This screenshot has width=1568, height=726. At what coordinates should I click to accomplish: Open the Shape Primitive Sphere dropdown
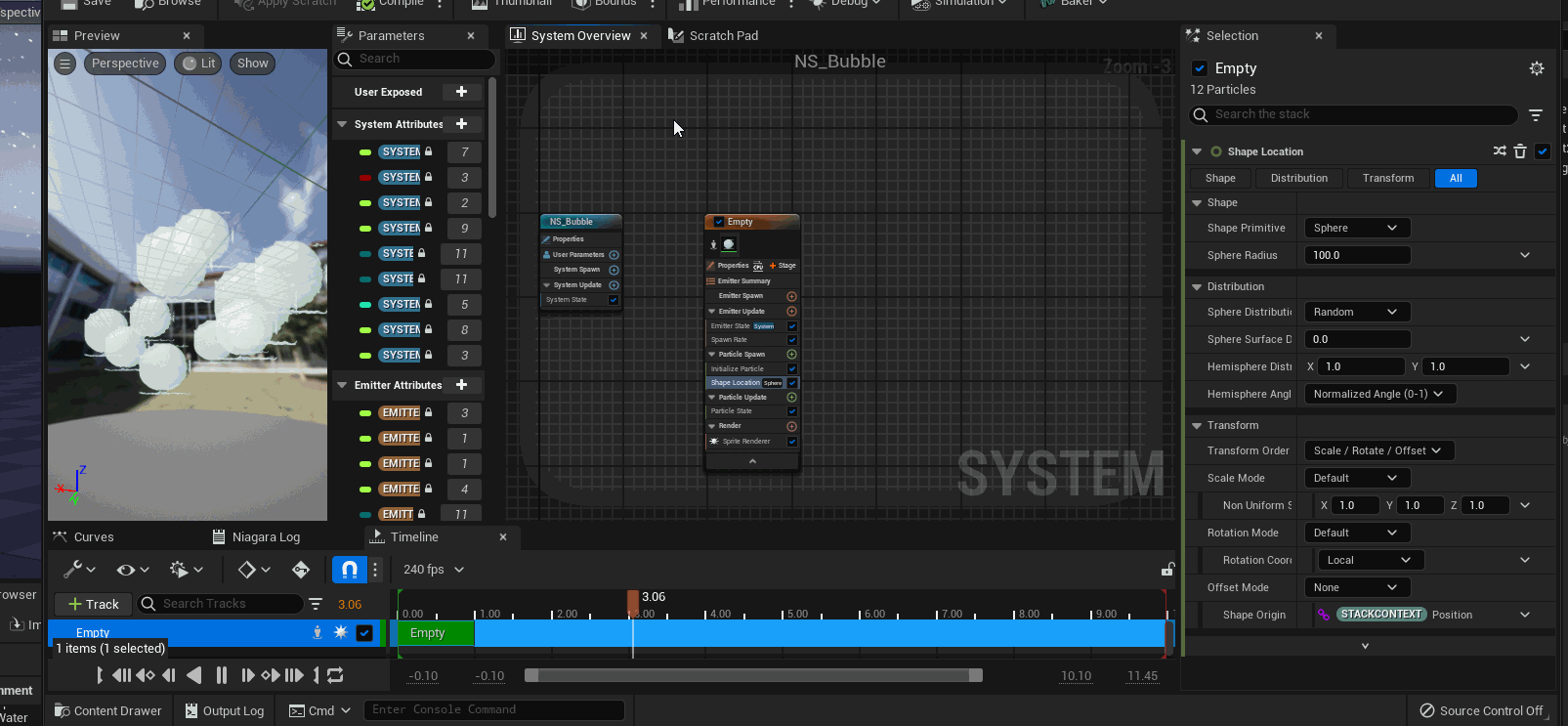(1356, 228)
